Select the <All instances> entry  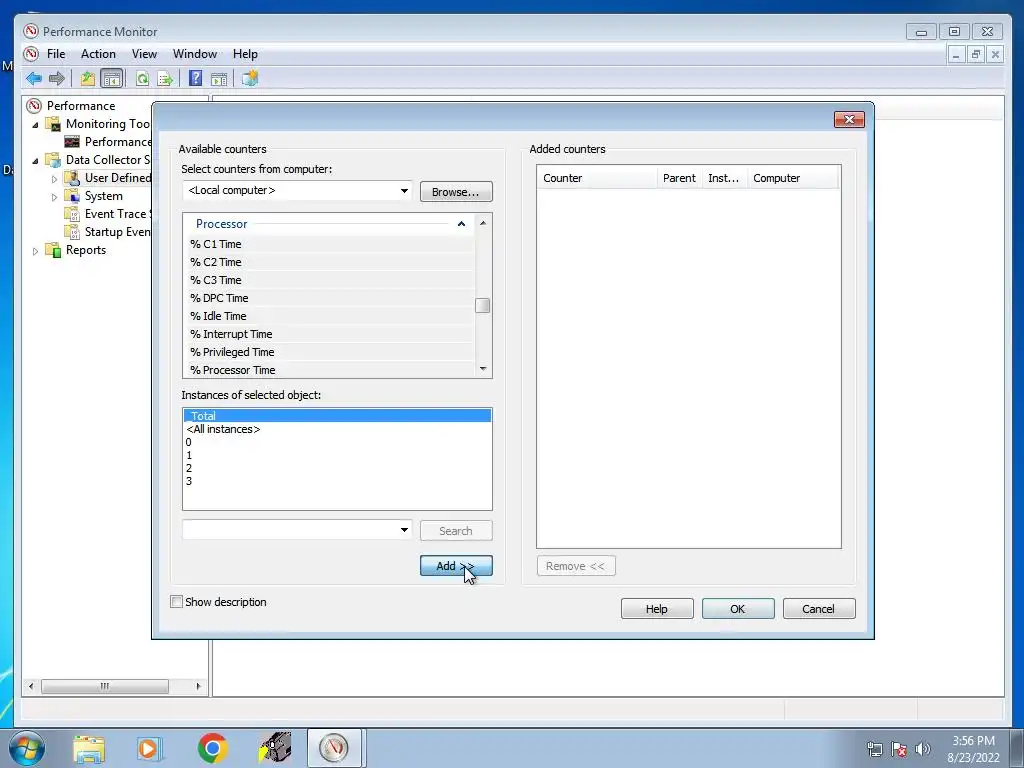pos(337,429)
